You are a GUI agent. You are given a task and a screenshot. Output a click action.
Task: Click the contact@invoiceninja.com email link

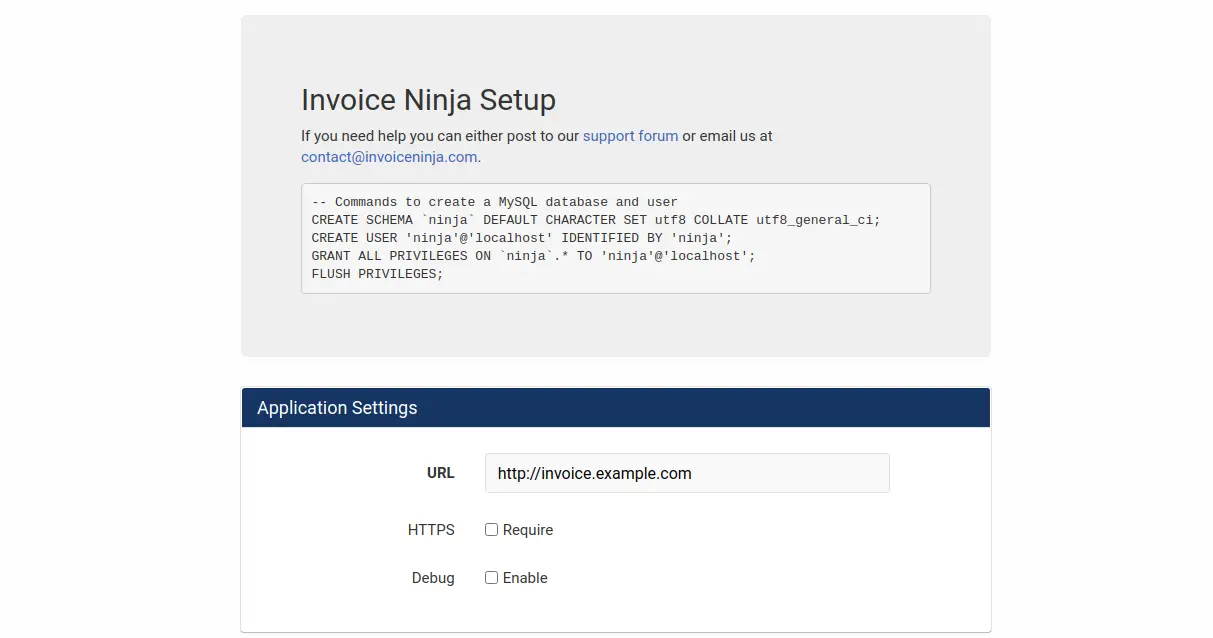click(389, 157)
